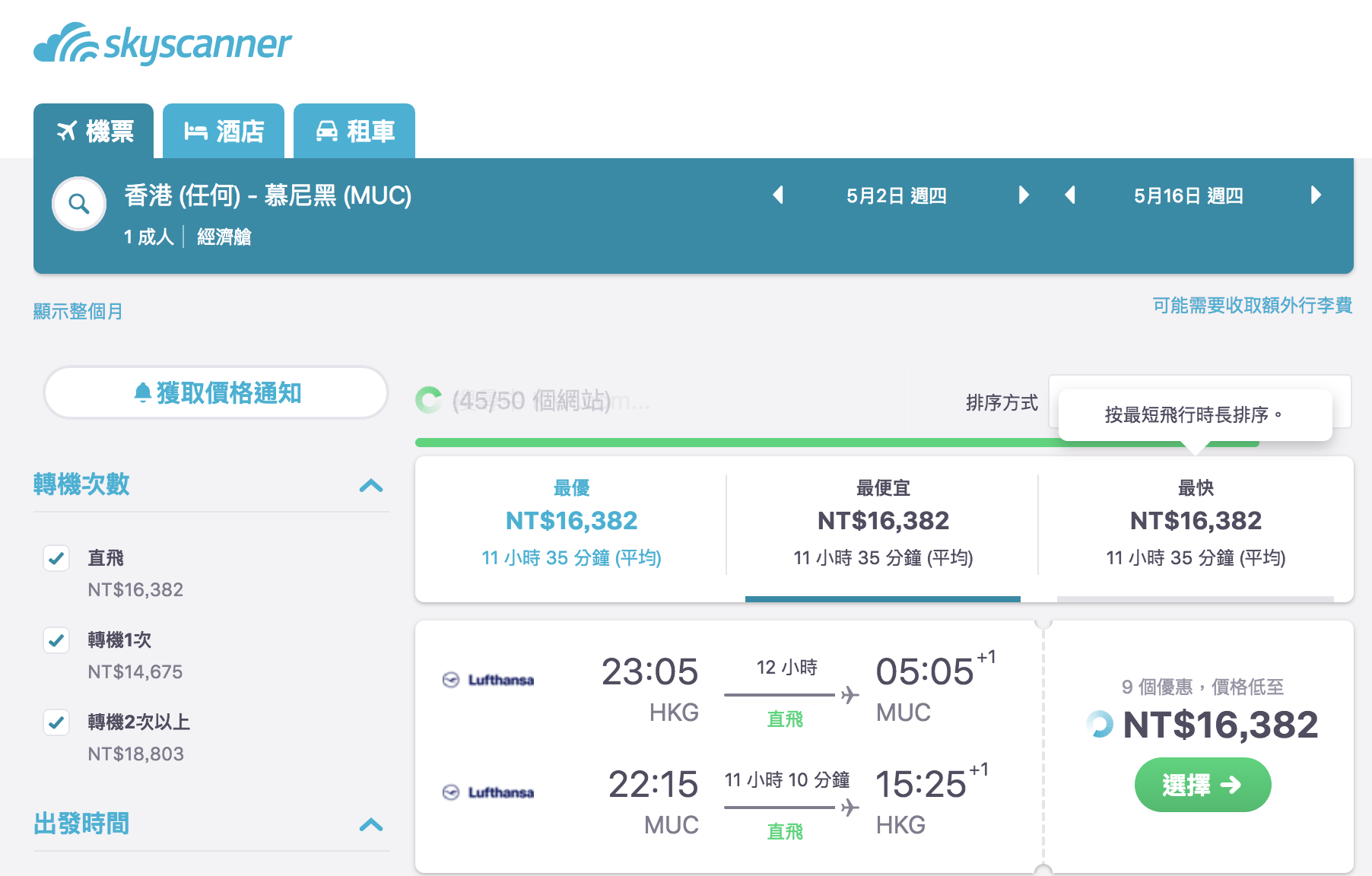Go to previous departure date before 5月2日
This screenshot has width=1372, height=876.
pos(778,195)
